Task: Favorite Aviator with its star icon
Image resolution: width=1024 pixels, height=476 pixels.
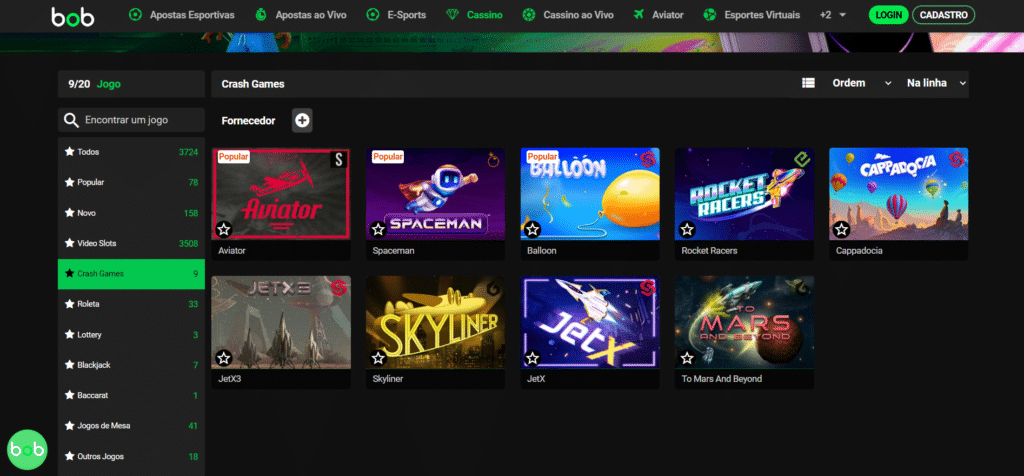Action: 224,230
